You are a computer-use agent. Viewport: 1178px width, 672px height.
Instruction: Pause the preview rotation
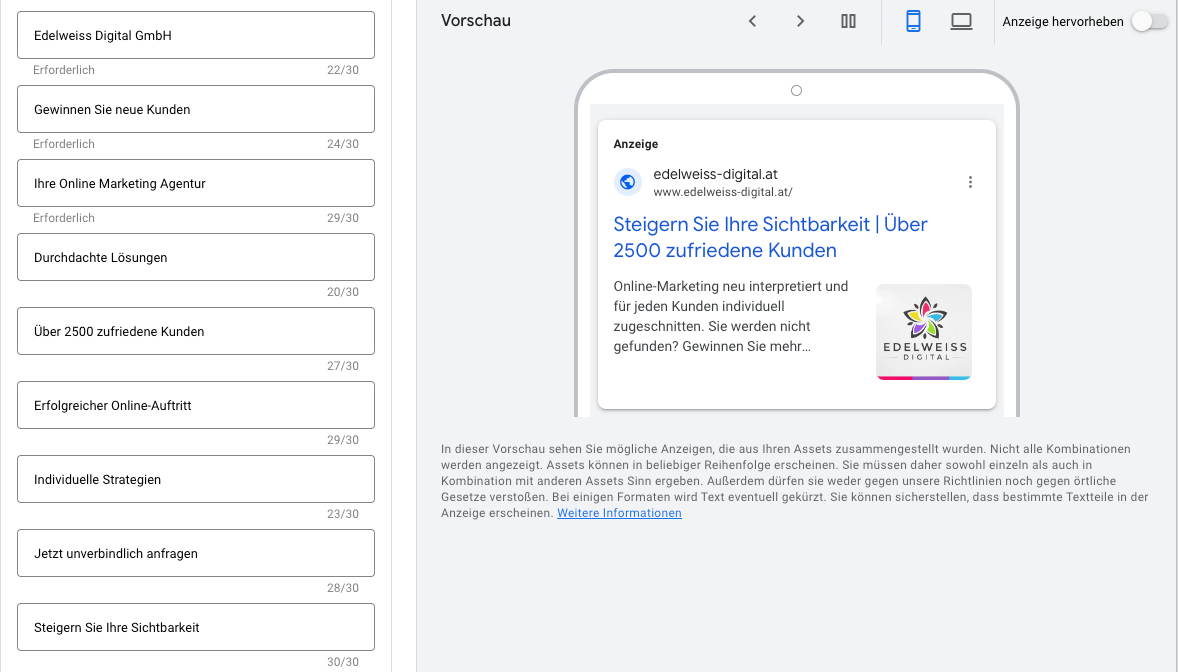click(x=848, y=21)
